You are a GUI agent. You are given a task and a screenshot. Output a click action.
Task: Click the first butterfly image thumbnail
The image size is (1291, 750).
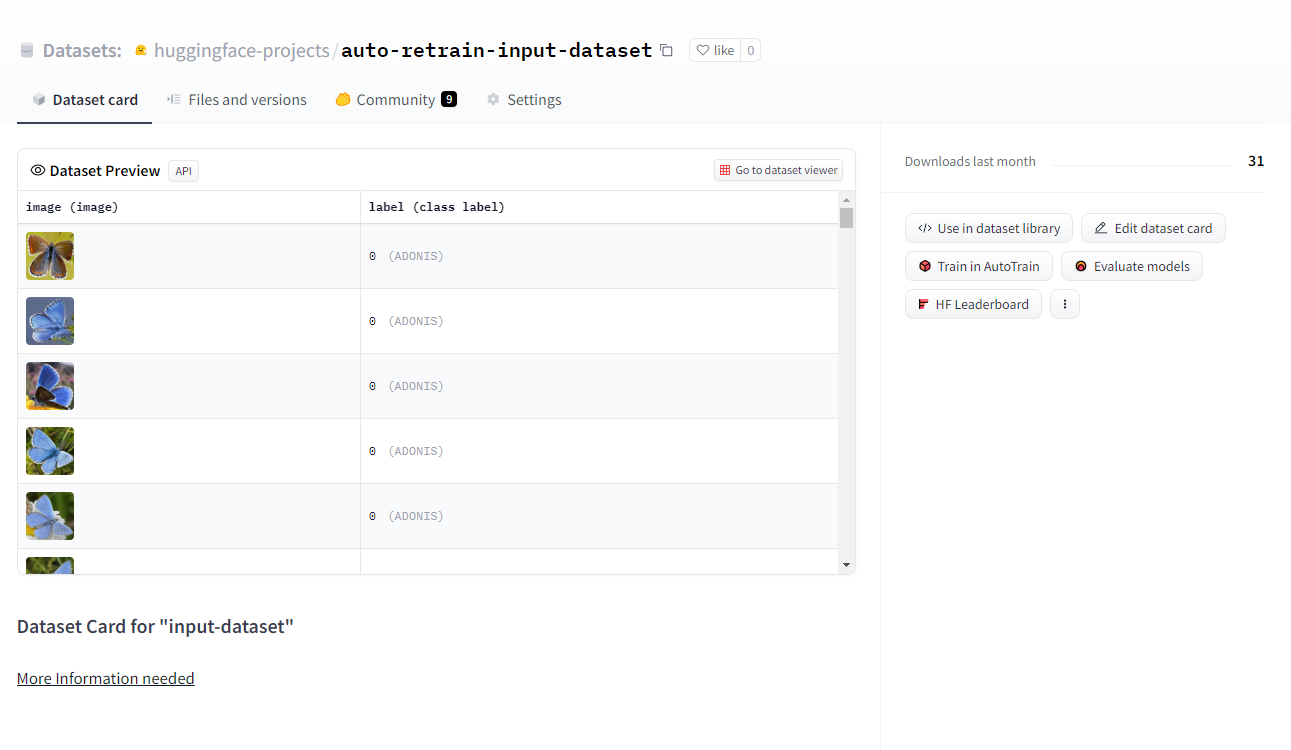click(49, 255)
